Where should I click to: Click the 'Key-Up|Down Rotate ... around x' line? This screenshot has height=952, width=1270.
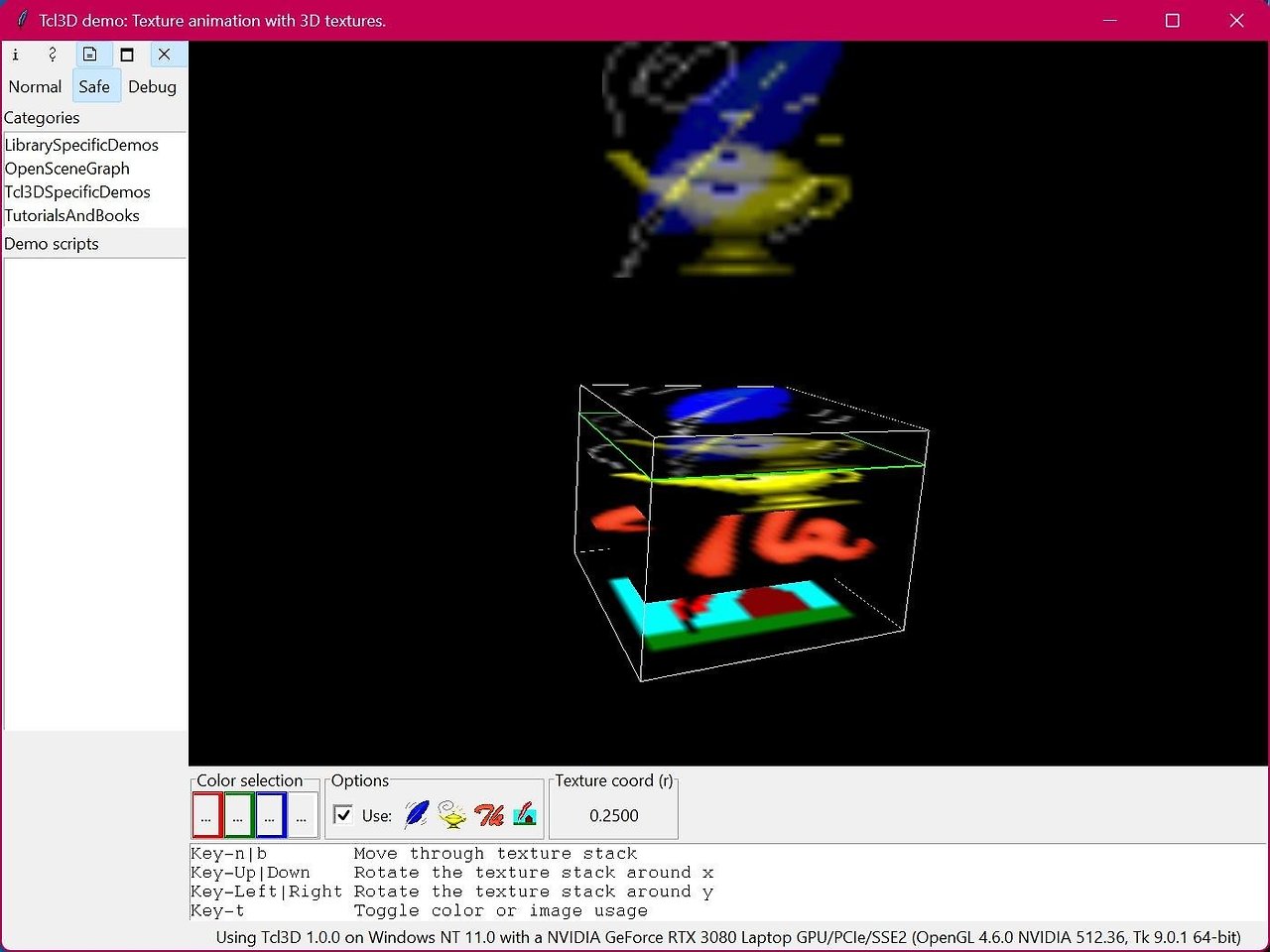(x=452, y=873)
